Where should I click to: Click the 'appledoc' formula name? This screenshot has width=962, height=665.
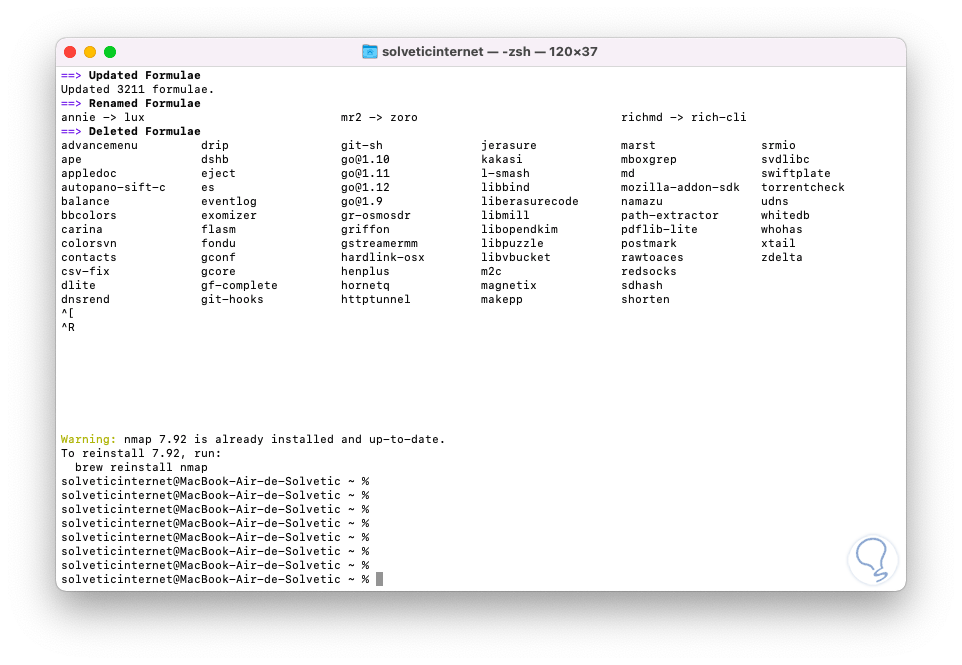pos(89,174)
